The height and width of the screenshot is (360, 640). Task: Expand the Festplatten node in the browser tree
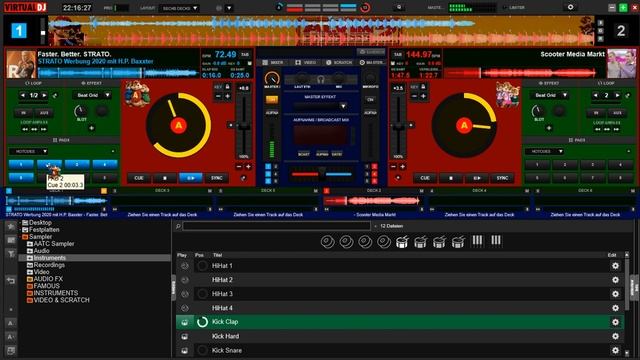coord(21,230)
